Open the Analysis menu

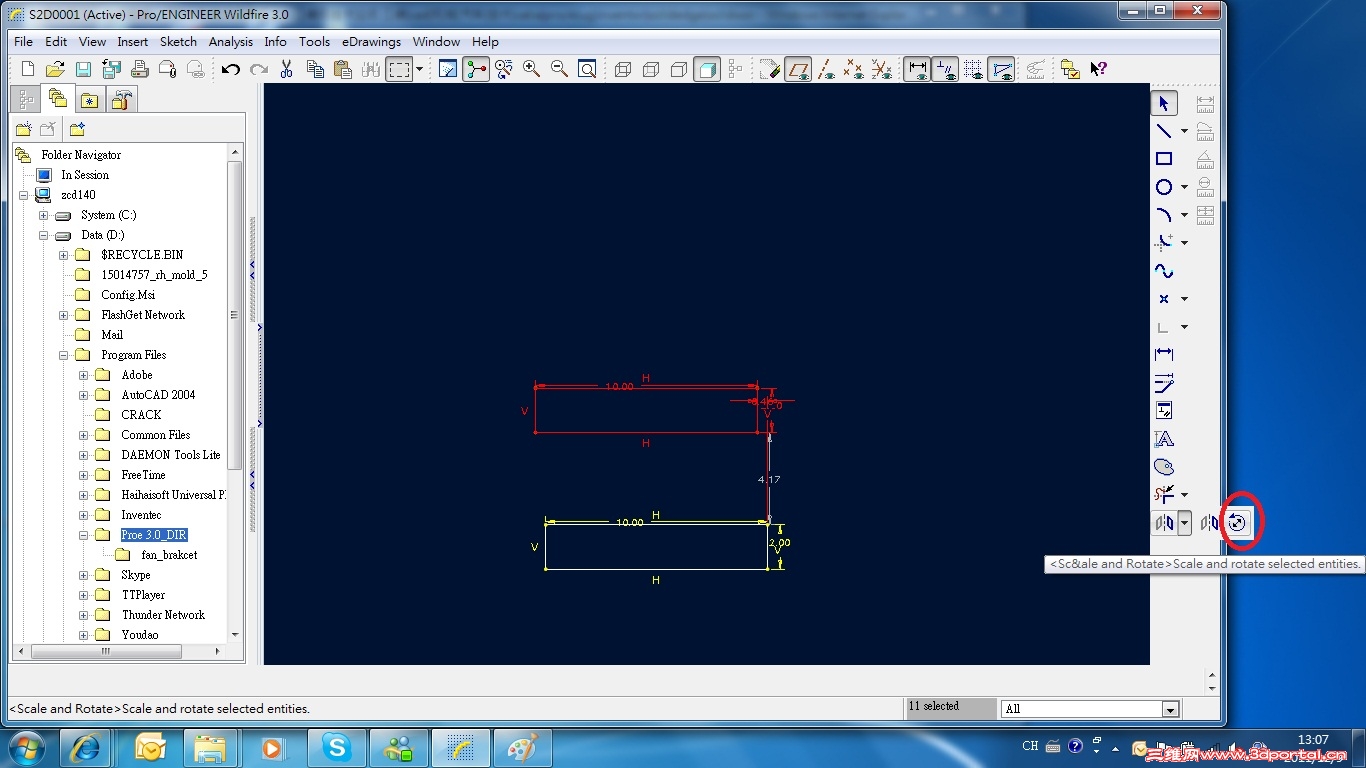click(230, 42)
